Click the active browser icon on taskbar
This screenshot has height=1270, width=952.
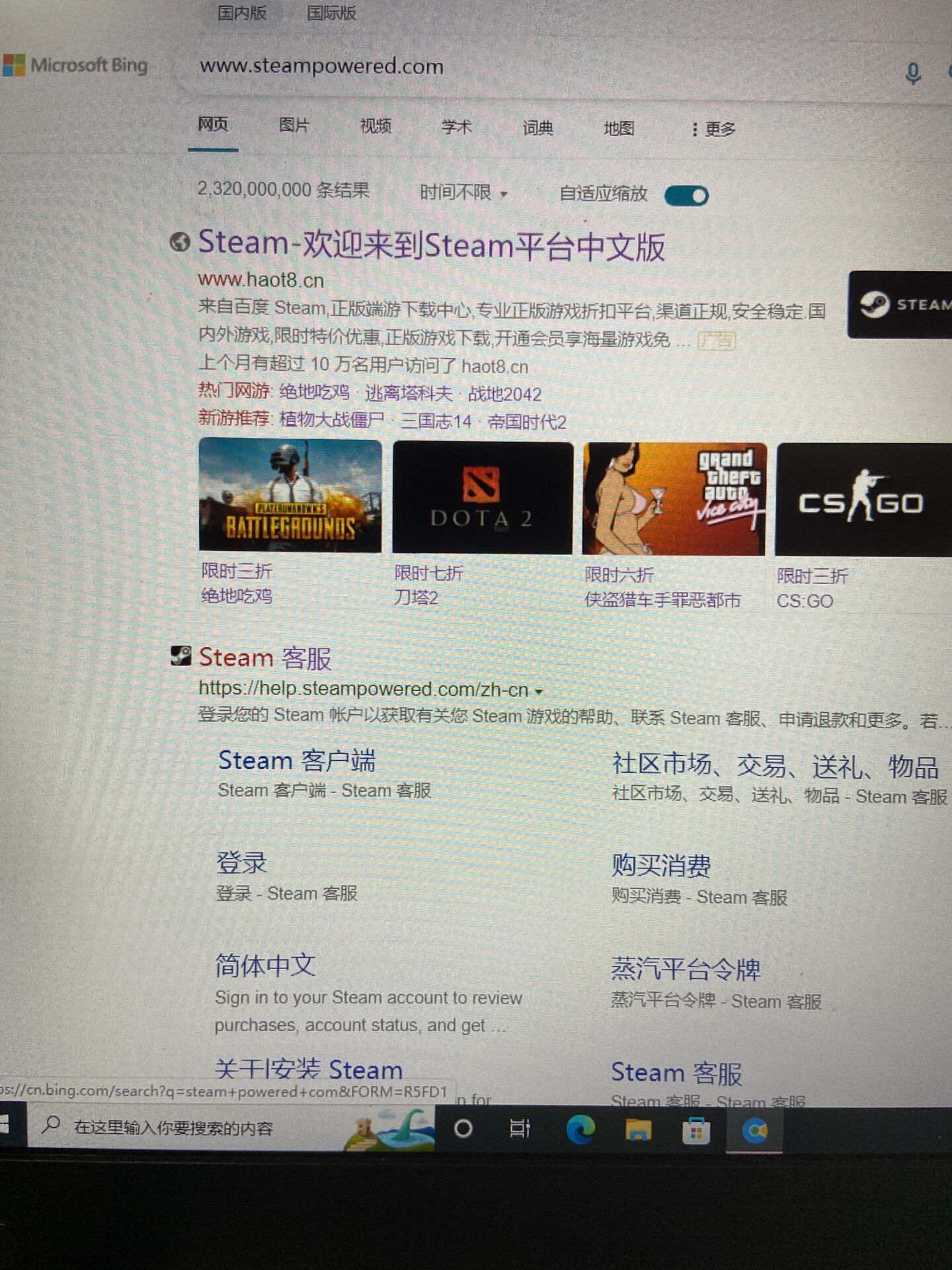click(754, 1131)
